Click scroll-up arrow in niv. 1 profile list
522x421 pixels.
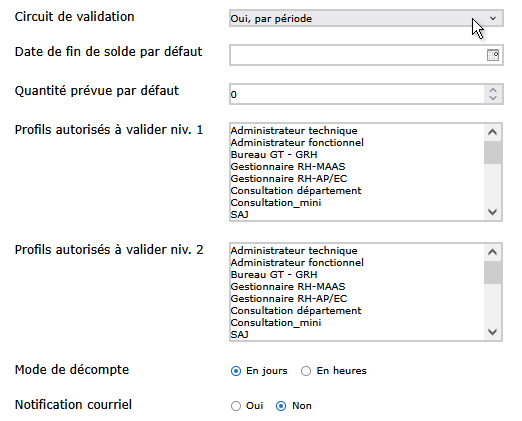(492, 132)
